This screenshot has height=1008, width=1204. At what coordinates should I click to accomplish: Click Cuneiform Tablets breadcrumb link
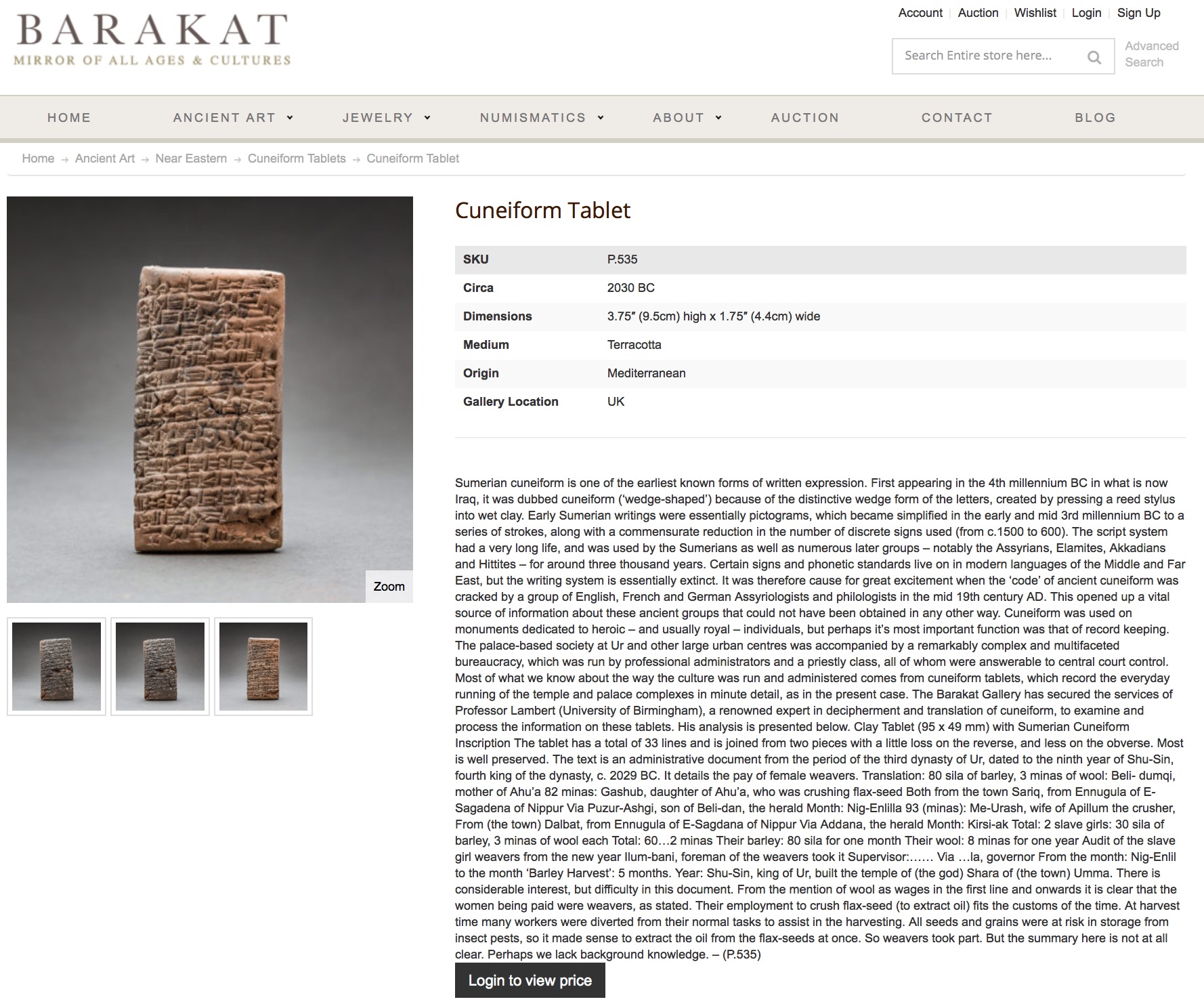[x=297, y=159]
